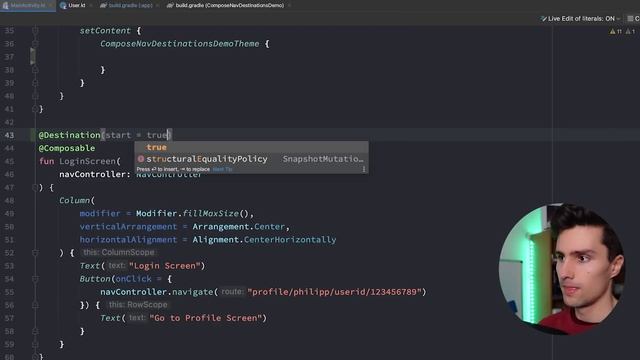Click the navController.navigate call
The width and height of the screenshot is (640, 360).
click(x=157, y=292)
